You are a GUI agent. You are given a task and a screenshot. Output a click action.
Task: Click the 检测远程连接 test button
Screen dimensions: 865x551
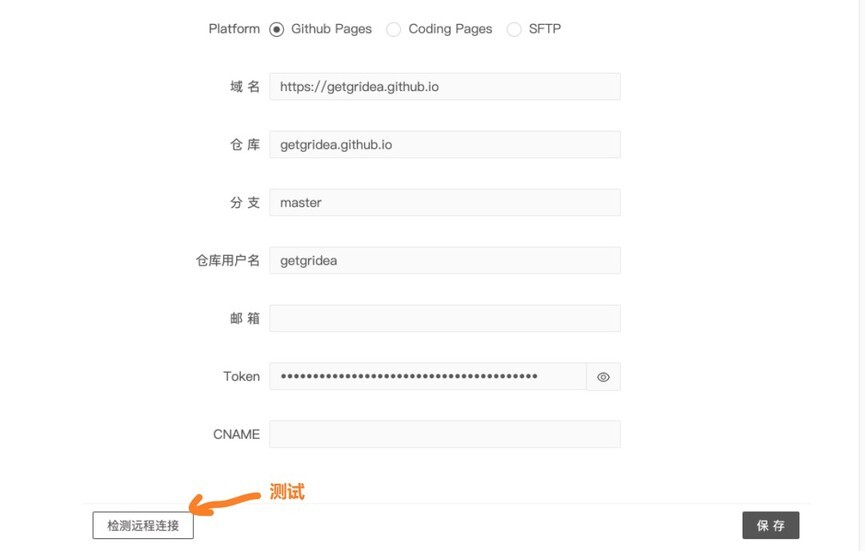click(143, 525)
